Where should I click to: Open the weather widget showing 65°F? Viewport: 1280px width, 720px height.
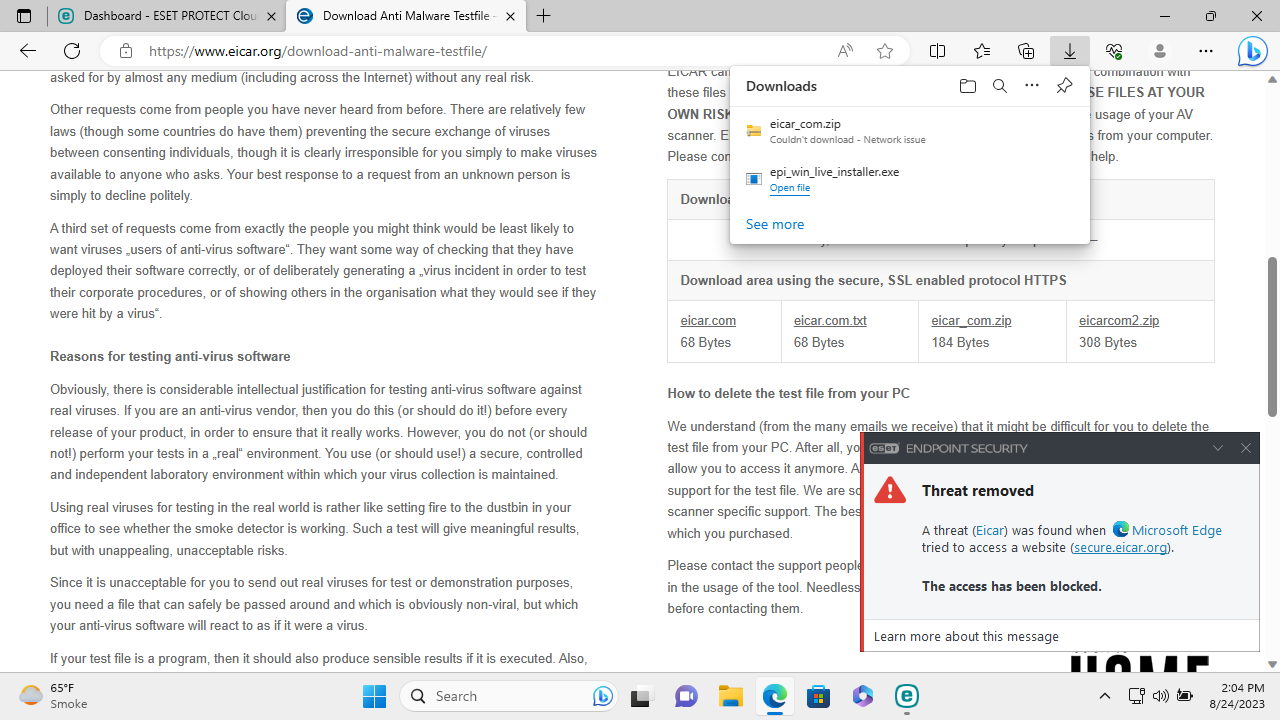pos(55,696)
